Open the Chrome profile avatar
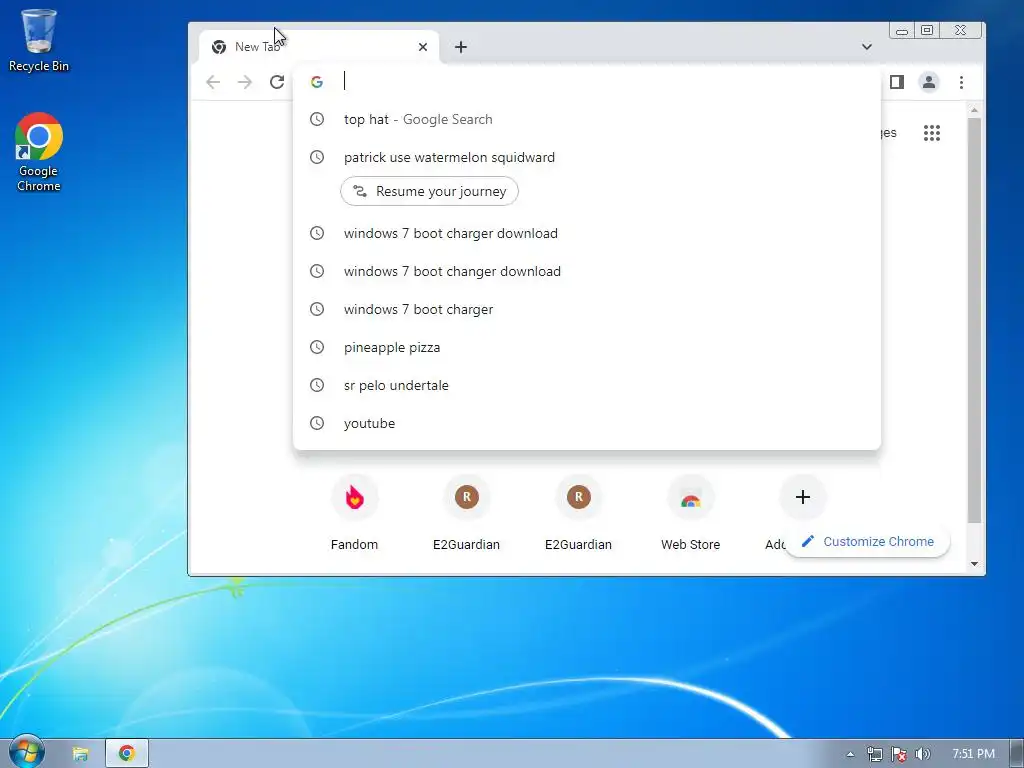Image resolution: width=1024 pixels, height=768 pixels. tap(929, 82)
